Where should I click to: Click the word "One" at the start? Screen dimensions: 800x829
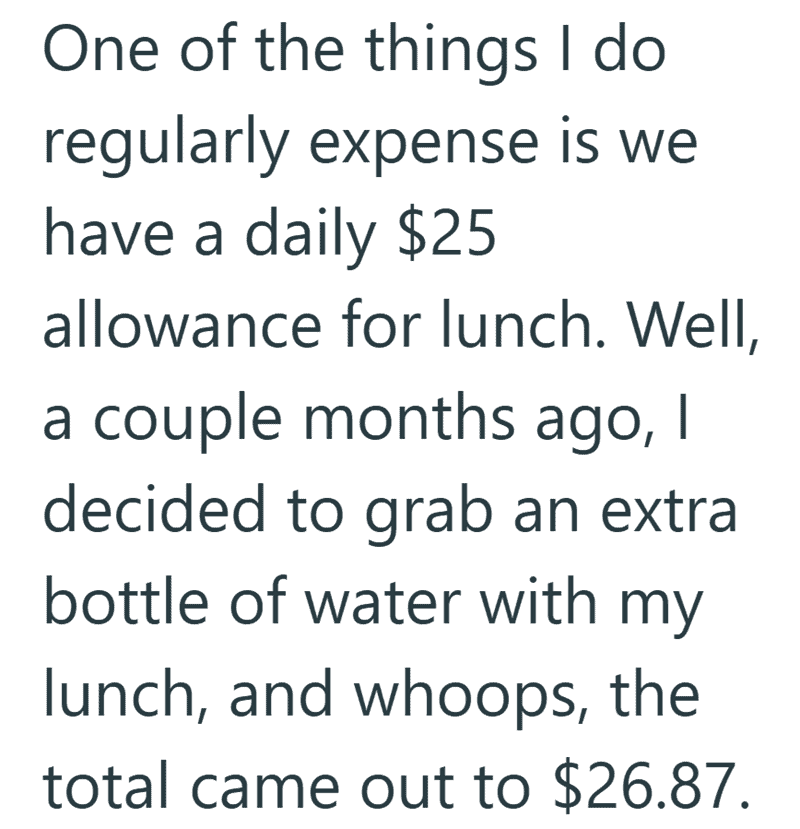[101, 50]
